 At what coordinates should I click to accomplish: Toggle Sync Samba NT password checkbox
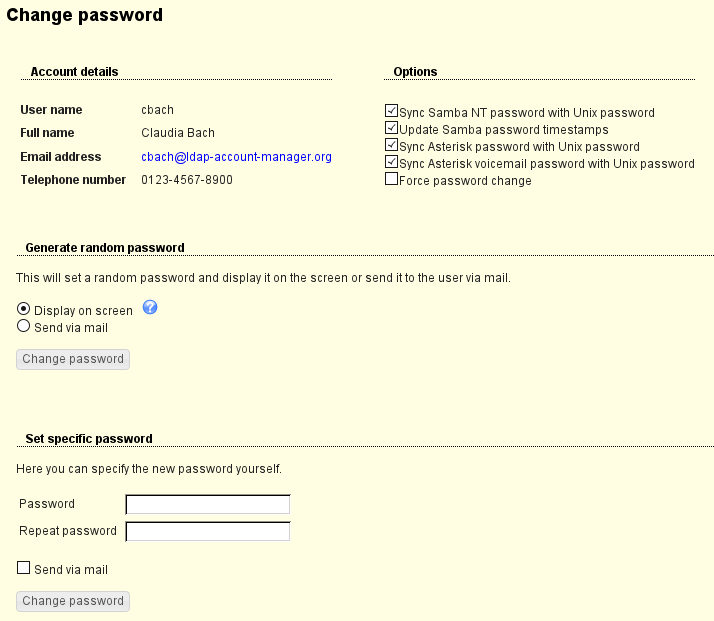[x=392, y=112]
